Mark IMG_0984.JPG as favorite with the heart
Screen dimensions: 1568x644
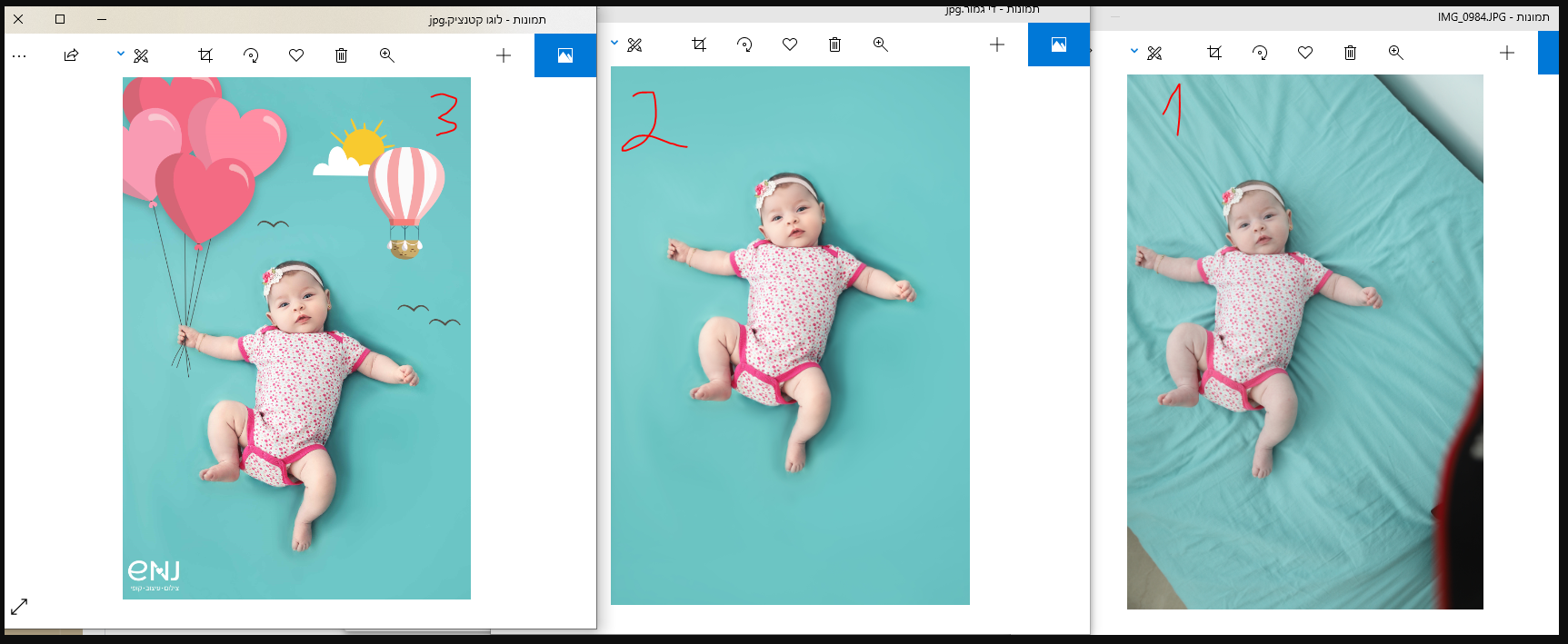click(x=1305, y=53)
